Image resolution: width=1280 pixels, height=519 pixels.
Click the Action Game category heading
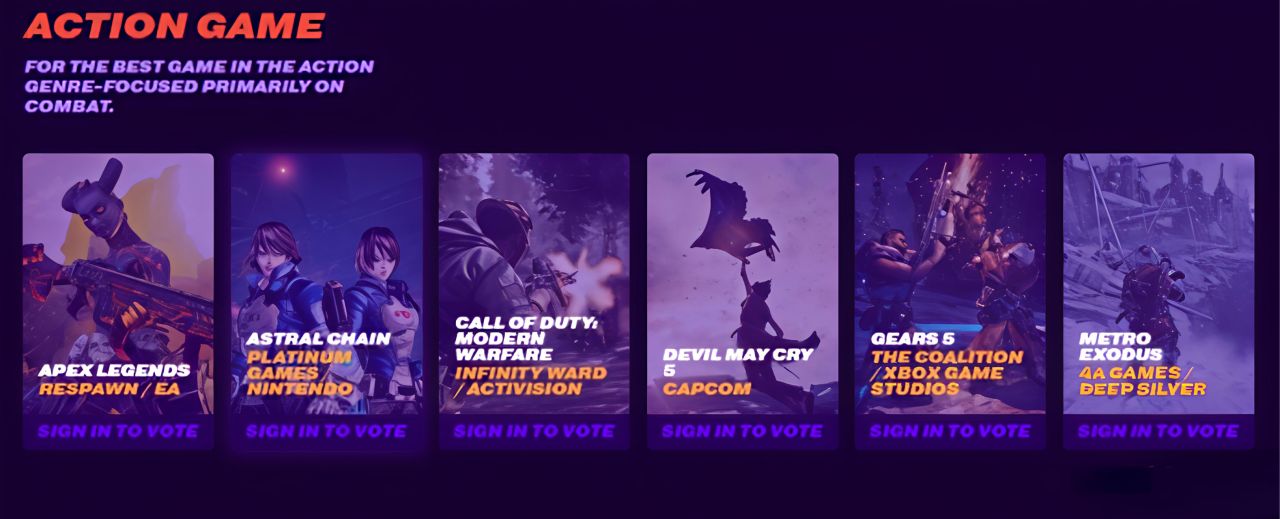174,25
